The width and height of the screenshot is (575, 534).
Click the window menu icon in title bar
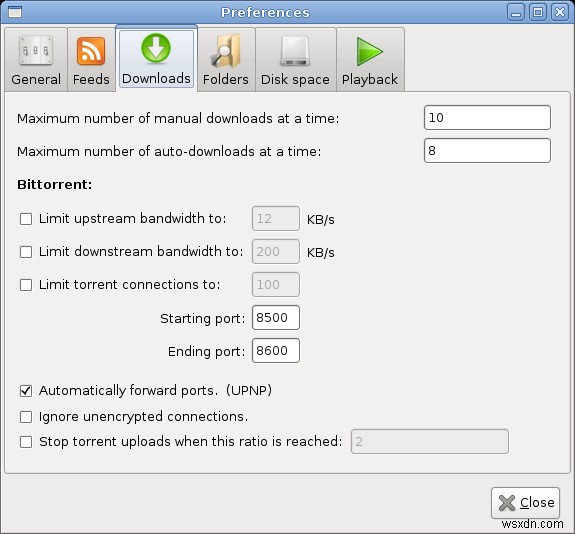click(15, 12)
